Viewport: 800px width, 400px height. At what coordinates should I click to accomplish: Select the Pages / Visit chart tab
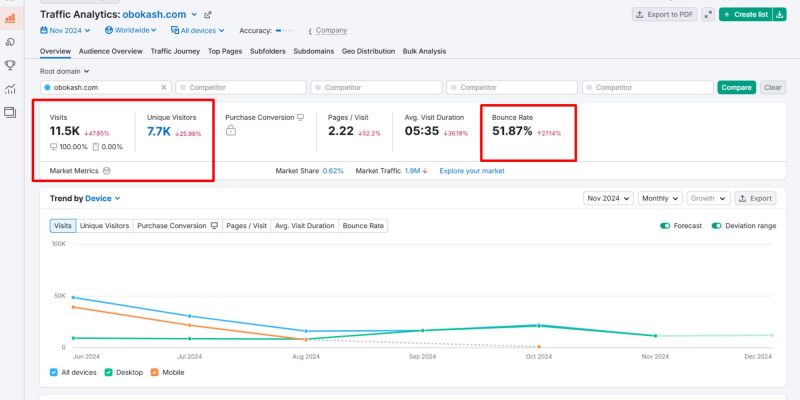[246, 226]
